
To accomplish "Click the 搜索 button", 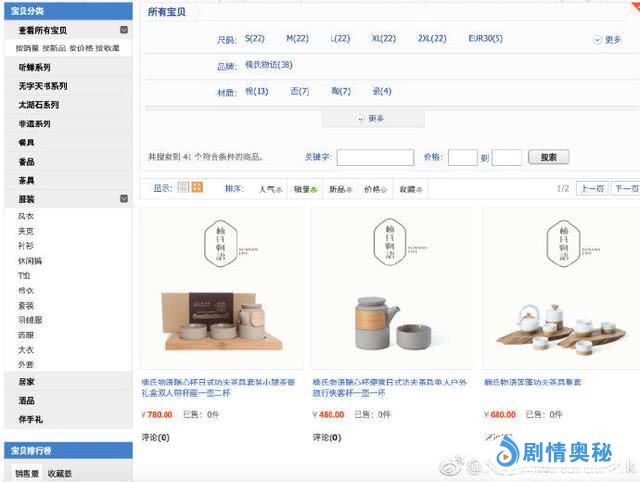I will point(548,157).
